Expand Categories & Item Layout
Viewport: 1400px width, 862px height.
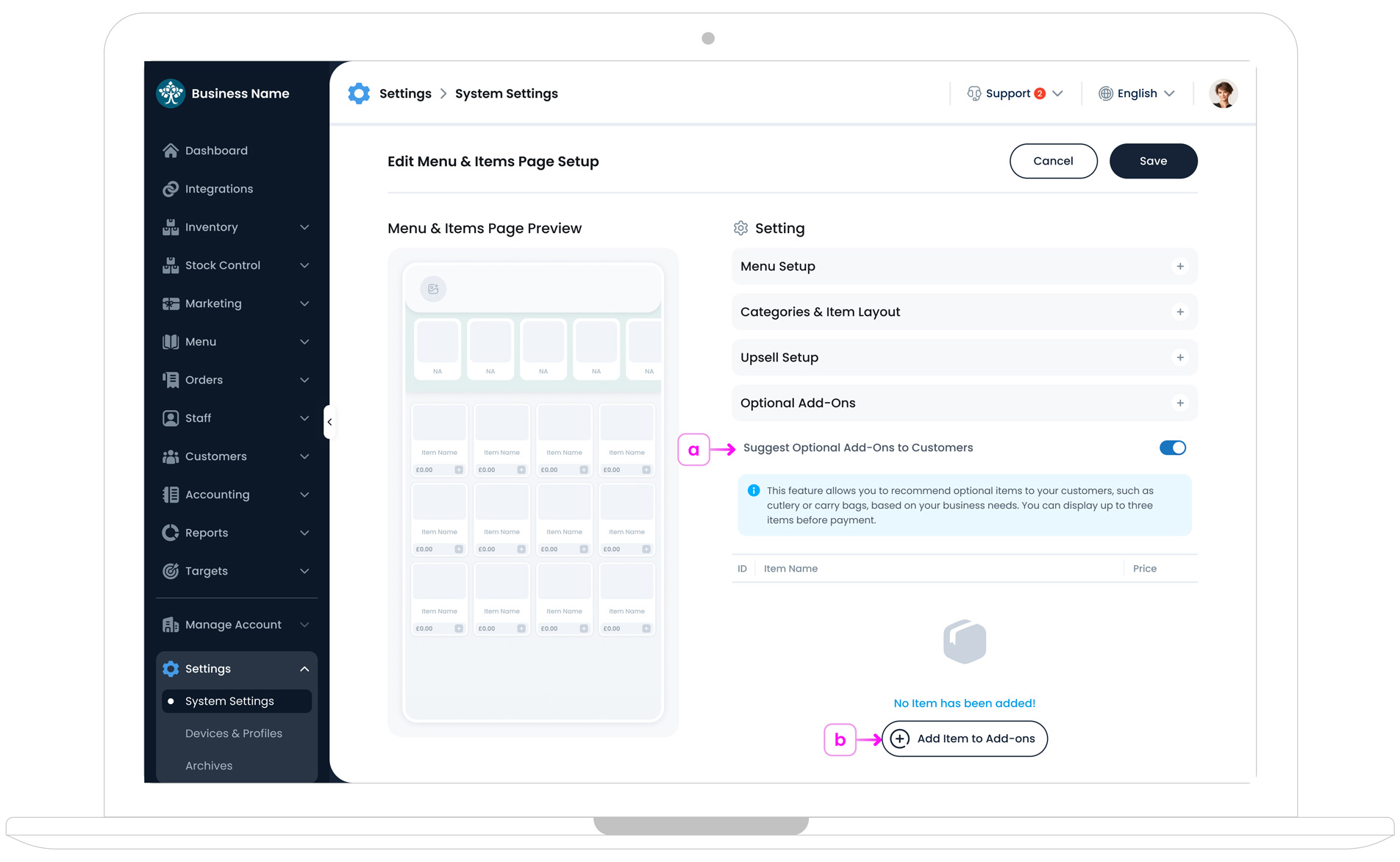(1180, 312)
